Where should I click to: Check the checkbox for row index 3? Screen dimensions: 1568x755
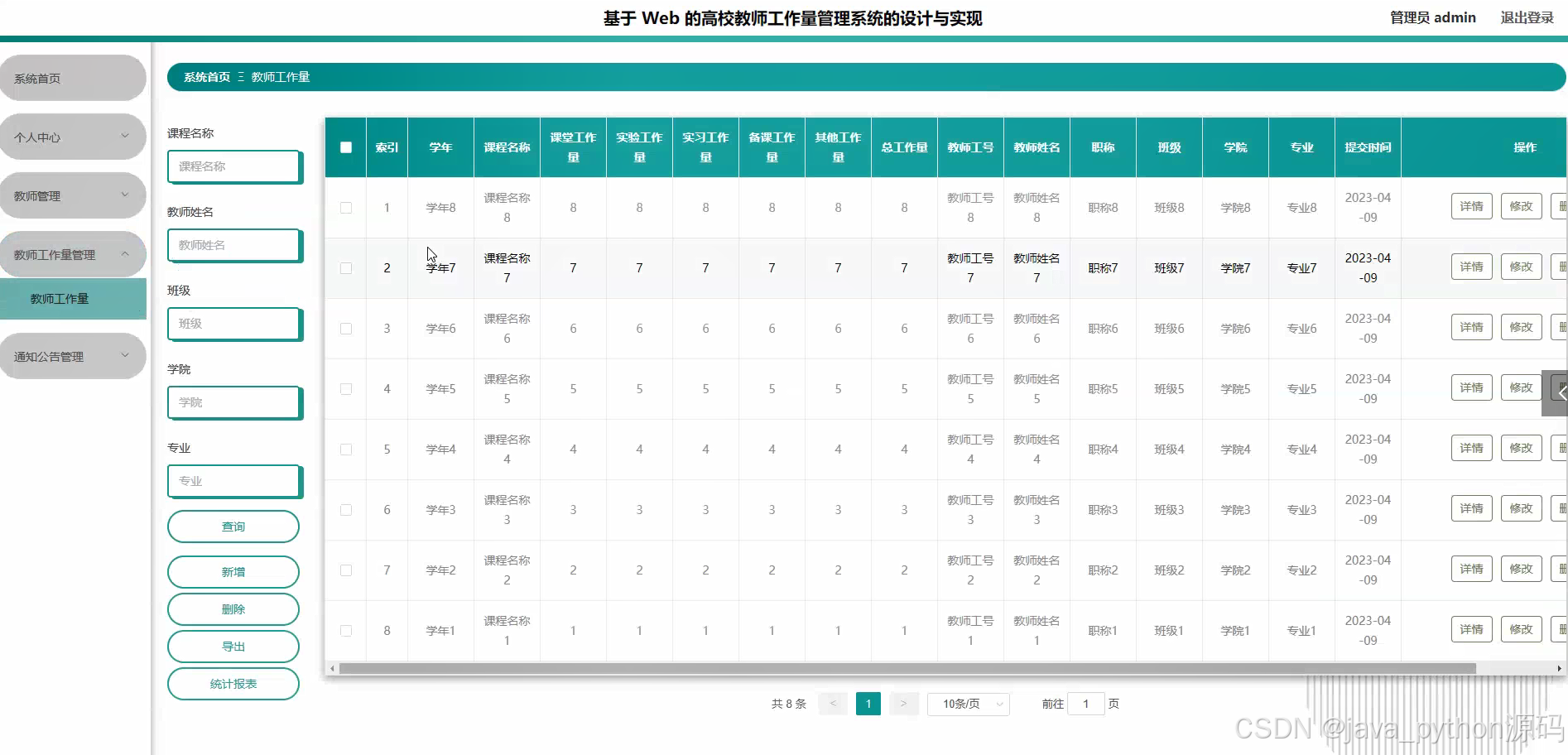(x=346, y=329)
